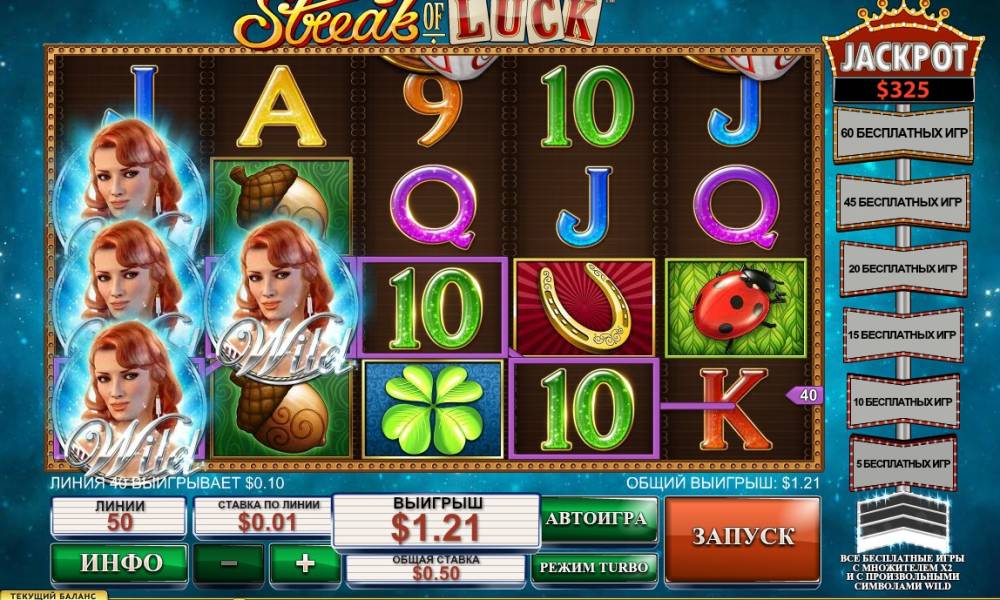Click the four-leaf clover symbol
Screen dimensions: 1000x600
tap(433, 409)
